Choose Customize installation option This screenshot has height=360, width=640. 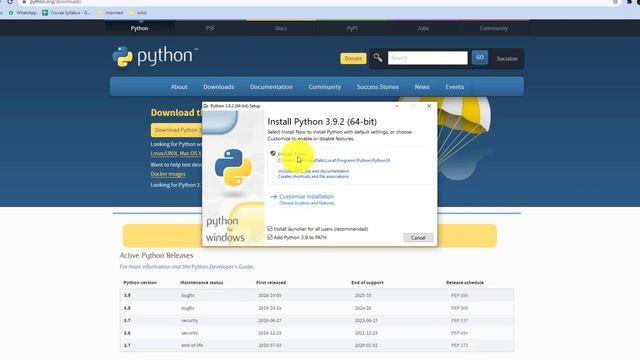[307, 196]
